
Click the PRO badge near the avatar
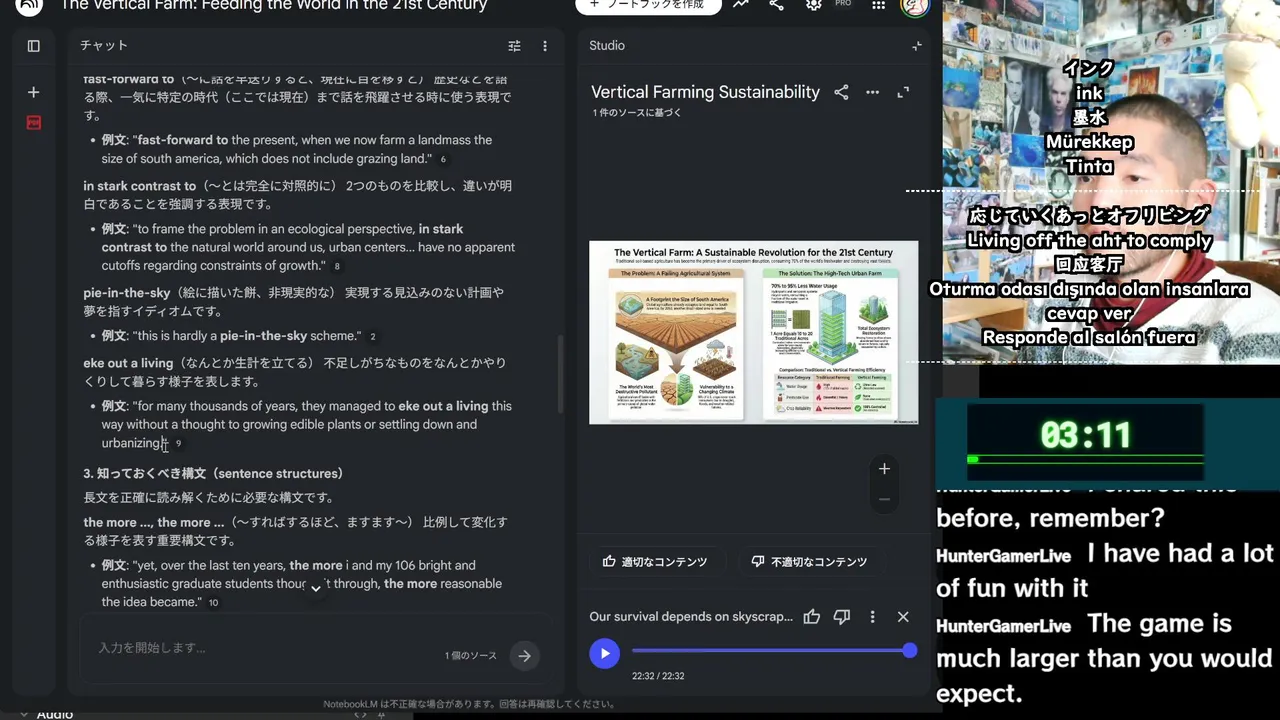[x=843, y=3]
